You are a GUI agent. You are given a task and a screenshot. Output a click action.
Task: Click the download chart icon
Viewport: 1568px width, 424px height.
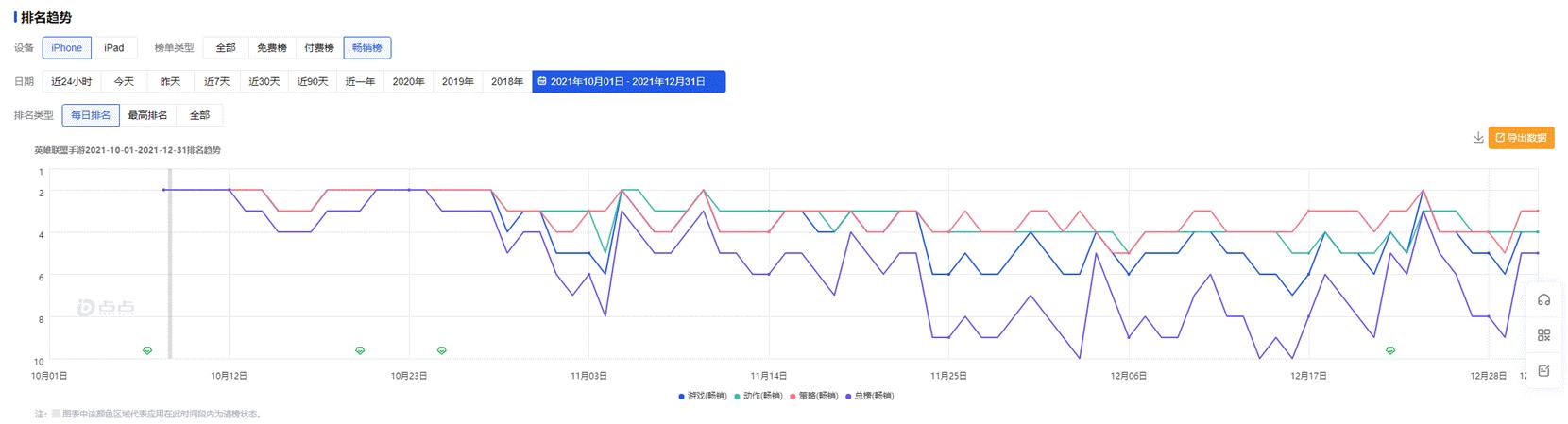tap(1478, 138)
